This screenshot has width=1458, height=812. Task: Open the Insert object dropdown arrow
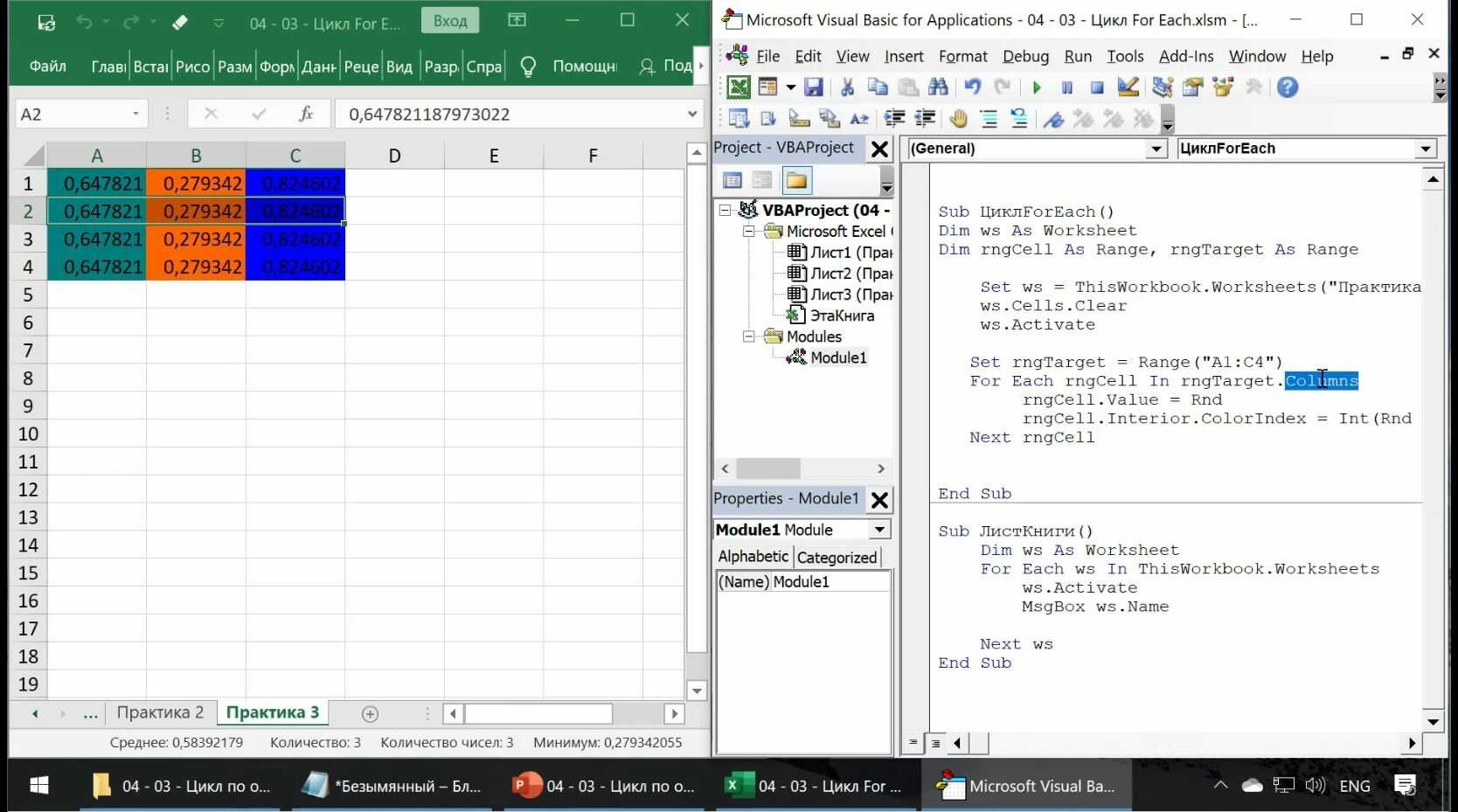point(790,87)
